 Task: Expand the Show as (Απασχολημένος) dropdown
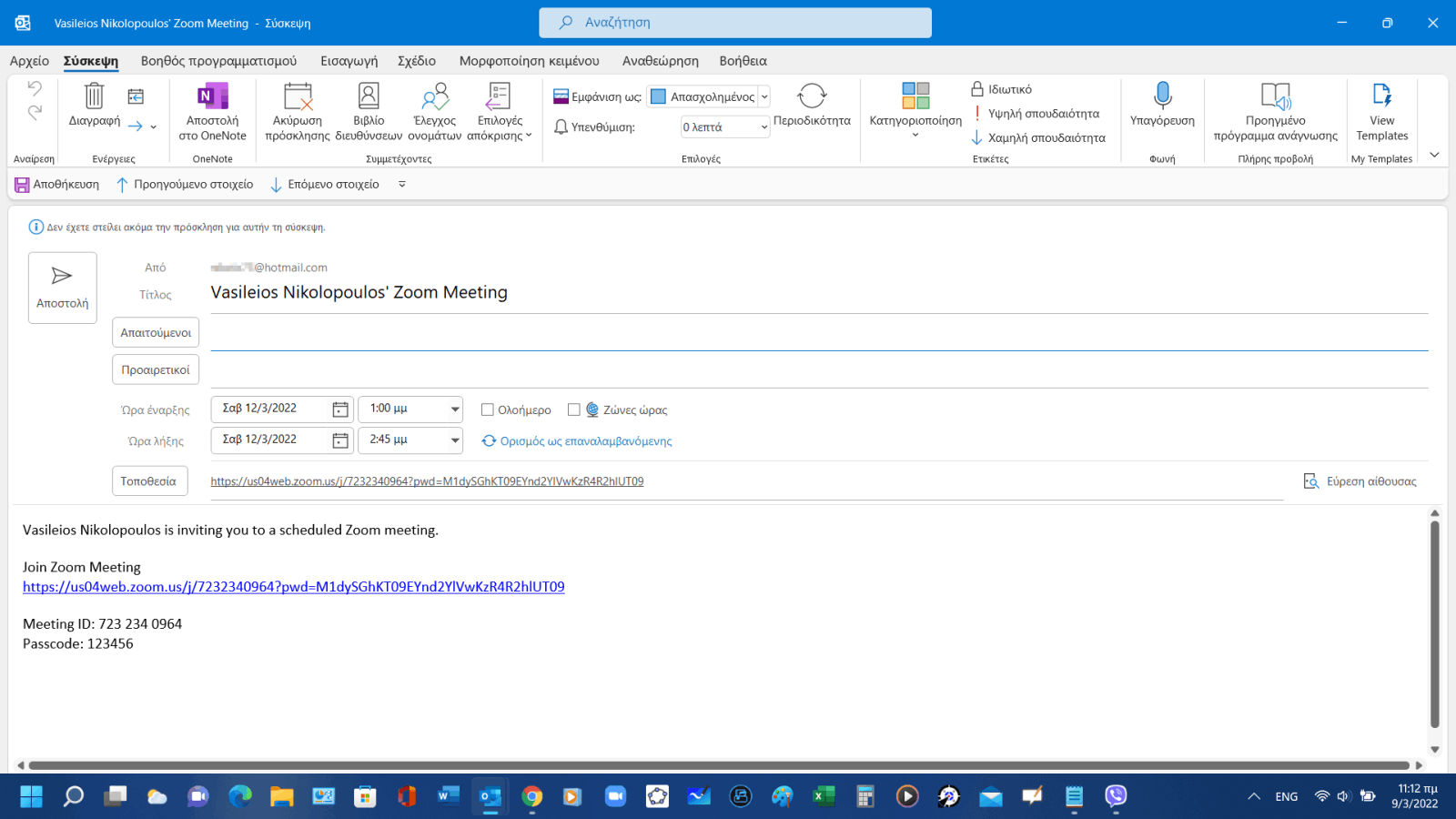pos(764,96)
